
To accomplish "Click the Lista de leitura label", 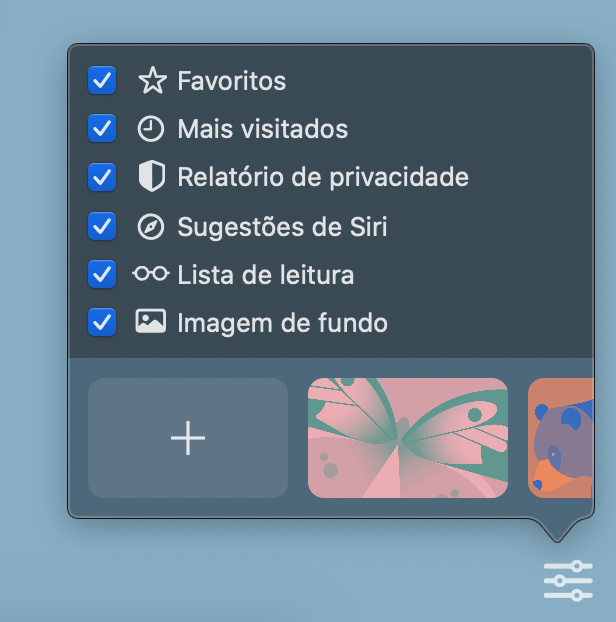I will (265, 275).
